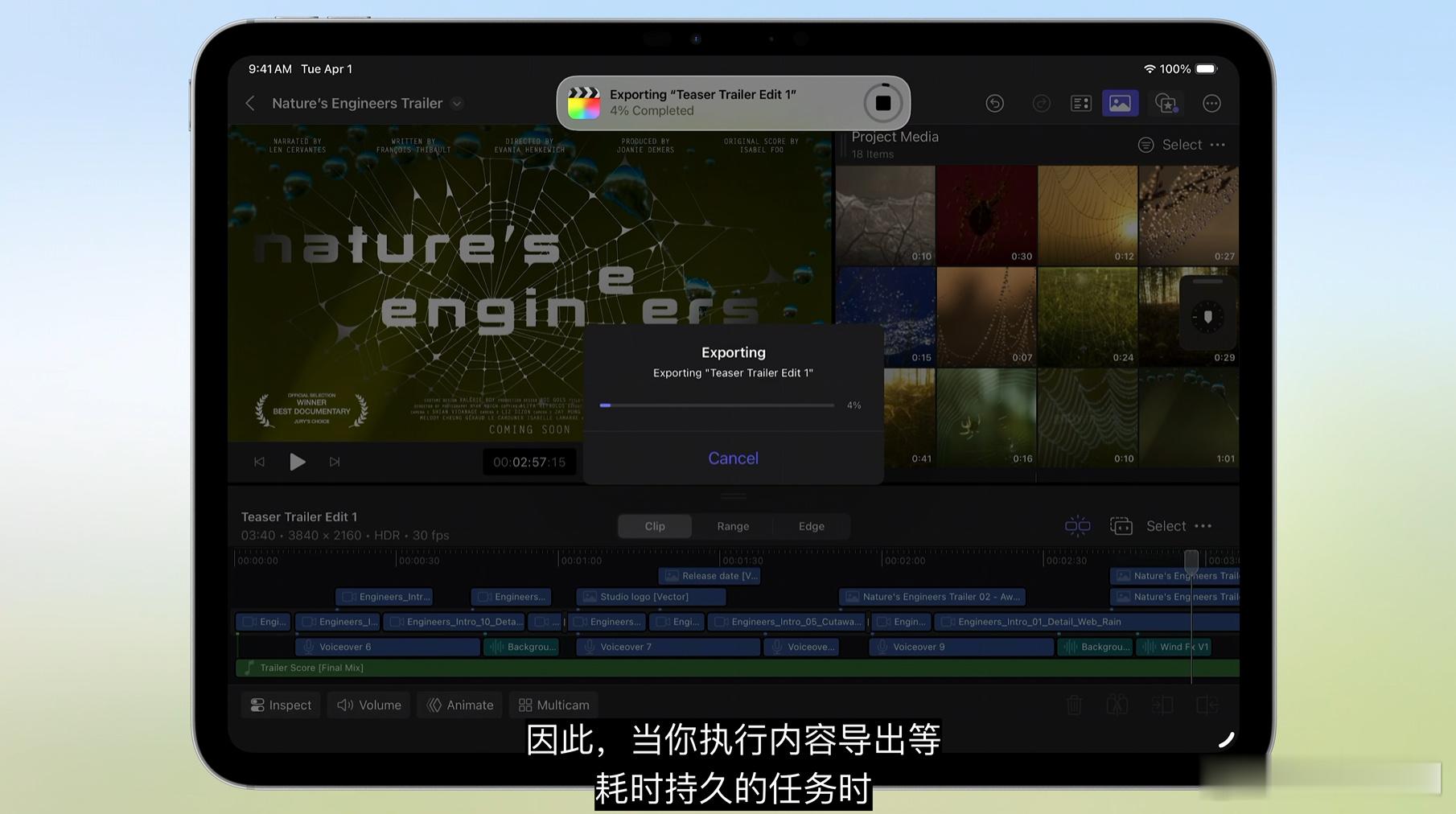Select the Wind Fx V1 audio clip

(x=1174, y=647)
